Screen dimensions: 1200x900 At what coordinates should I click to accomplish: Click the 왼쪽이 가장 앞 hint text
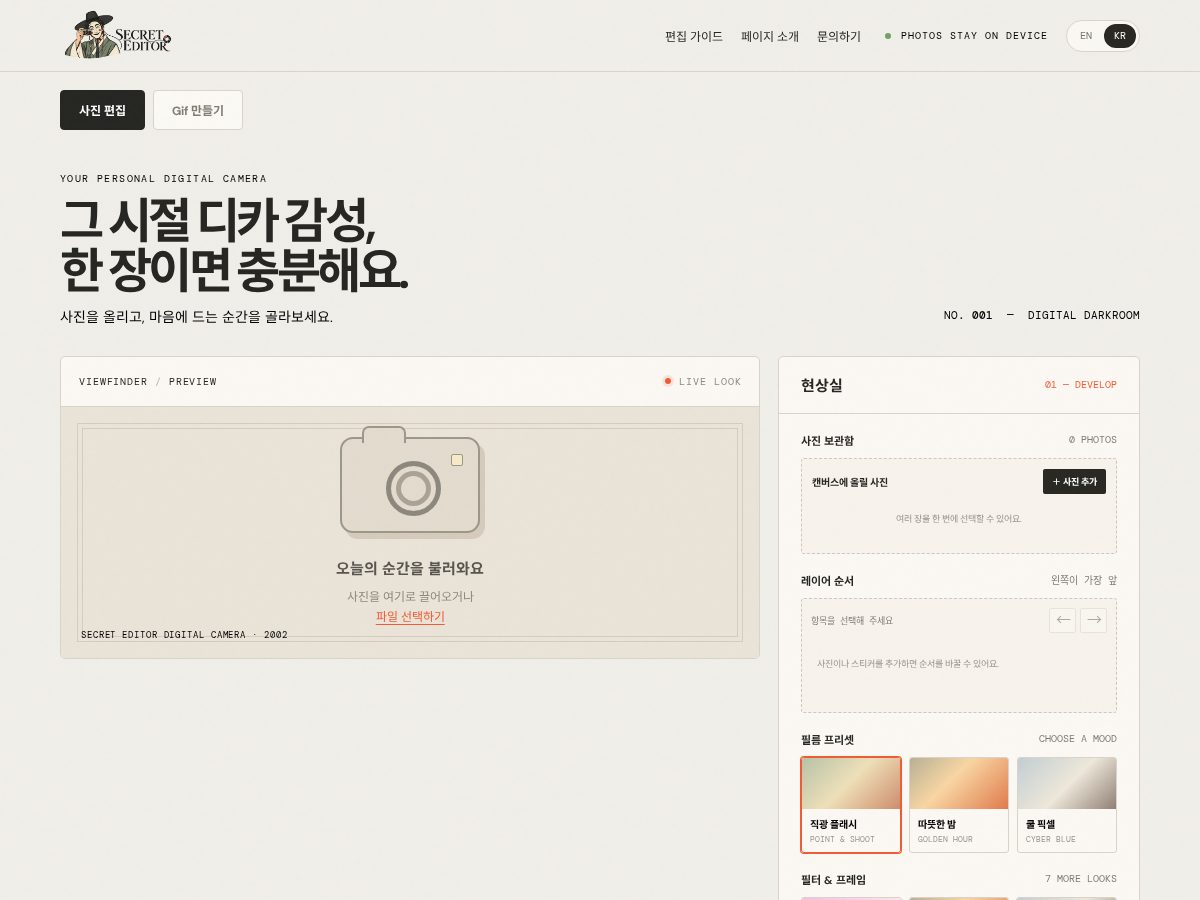click(x=1084, y=580)
